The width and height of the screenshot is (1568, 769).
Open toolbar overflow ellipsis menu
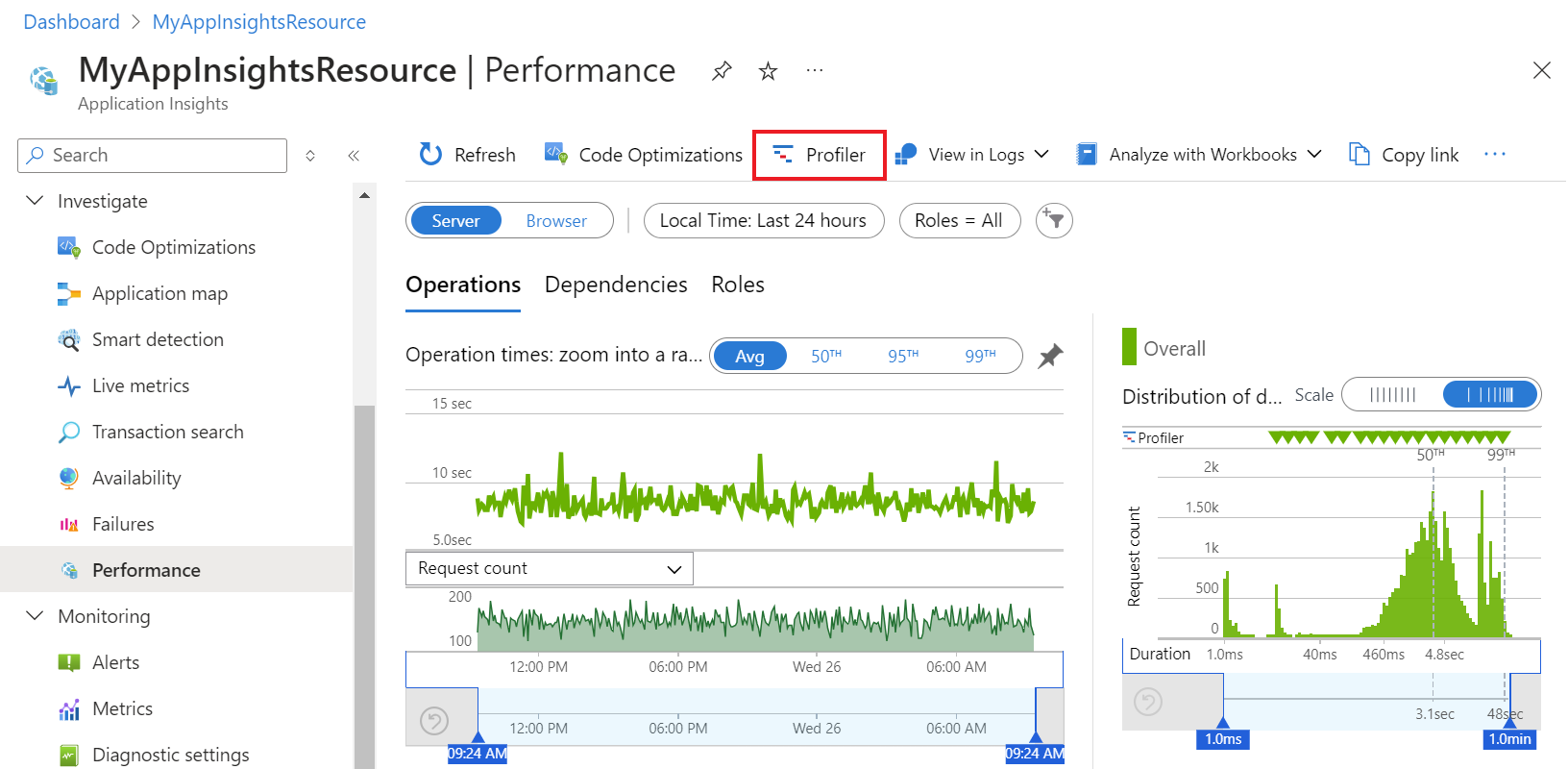point(1495,154)
